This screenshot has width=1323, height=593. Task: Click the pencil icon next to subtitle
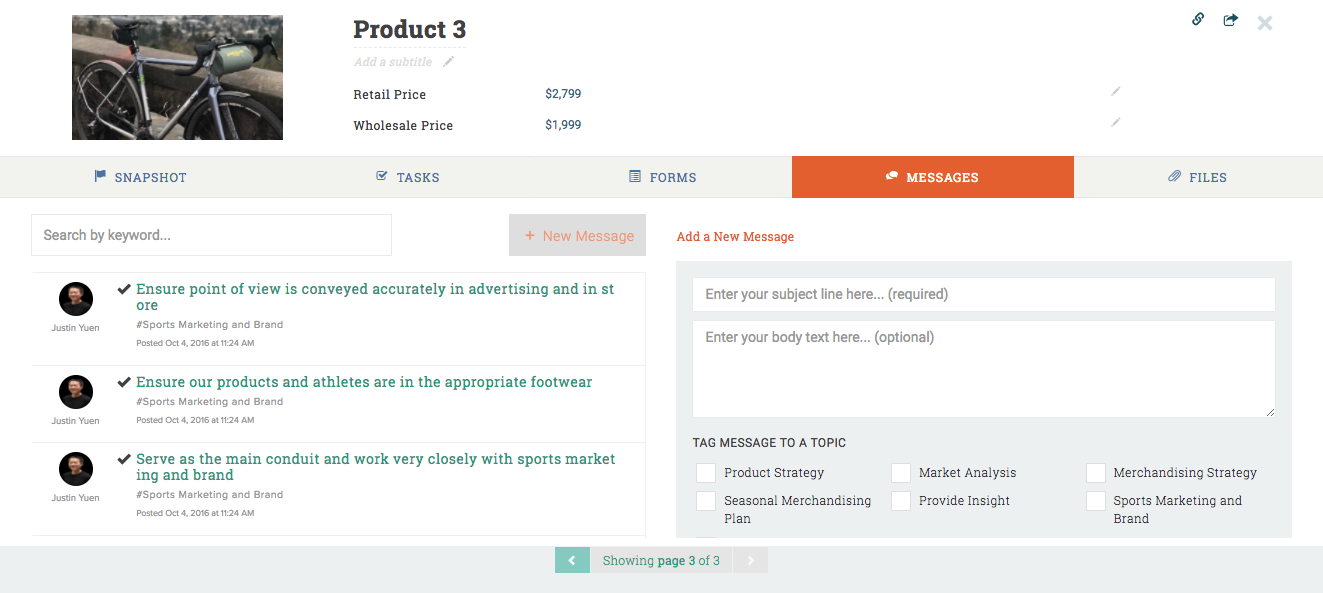click(x=449, y=62)
